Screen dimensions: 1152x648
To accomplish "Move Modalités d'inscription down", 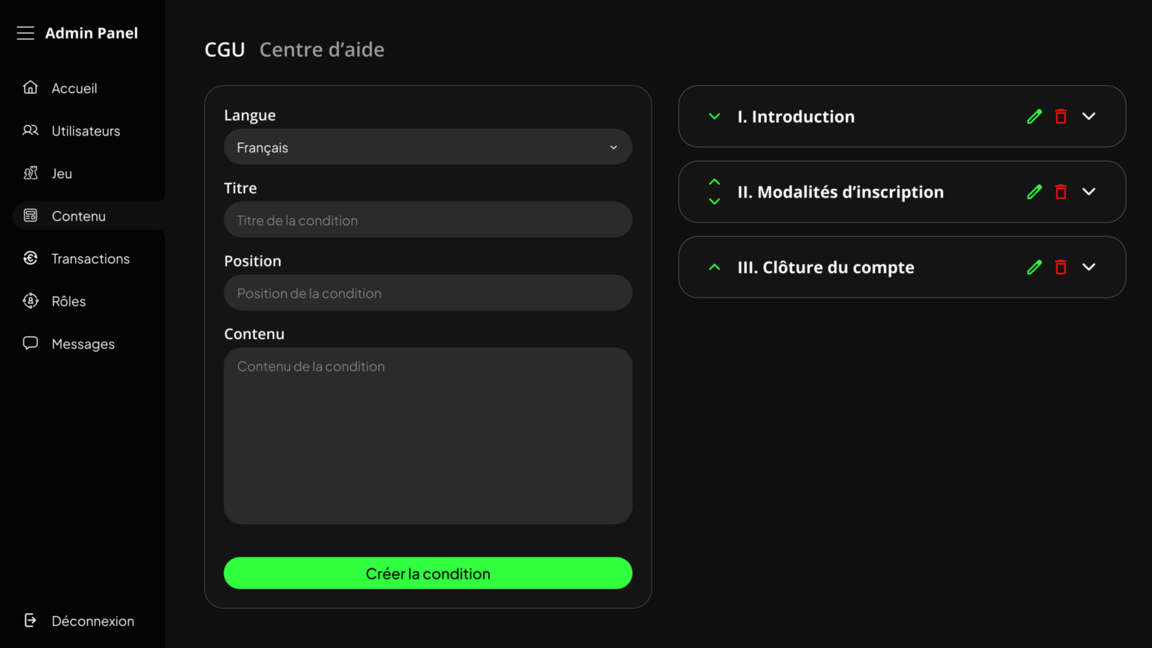I will pos(714,201).
